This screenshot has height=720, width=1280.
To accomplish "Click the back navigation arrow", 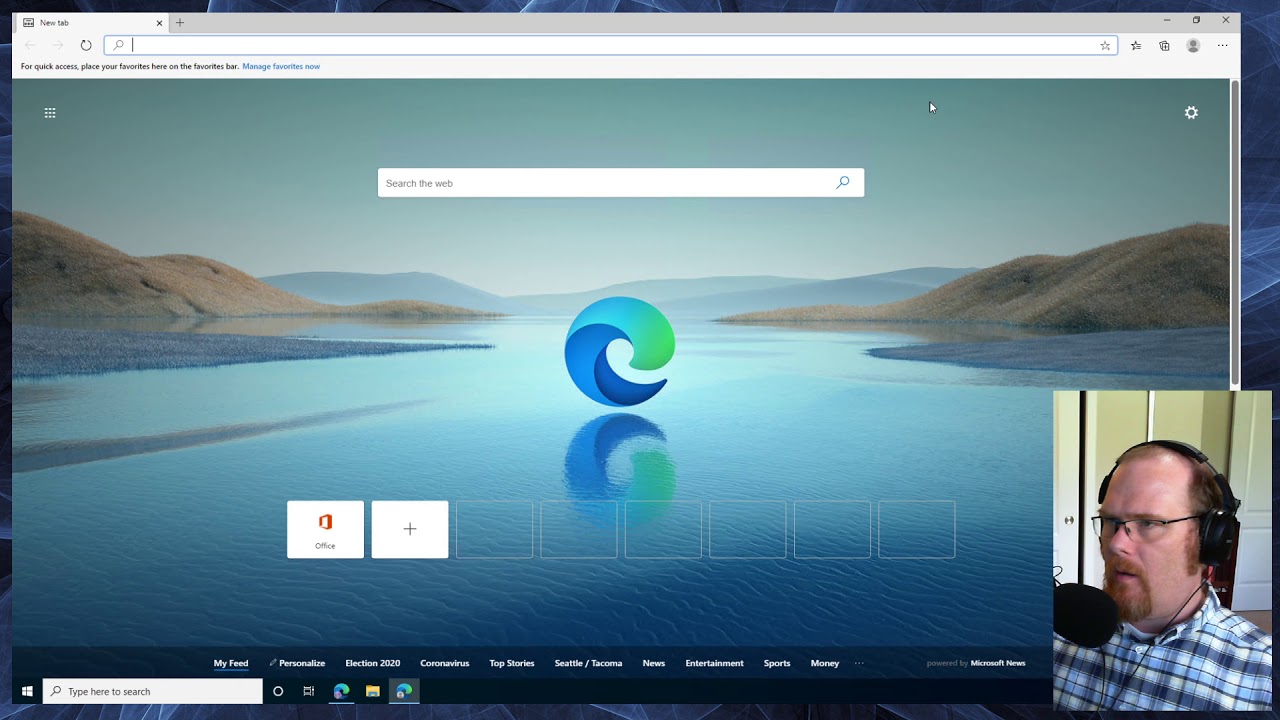I will tap(30, 45).
